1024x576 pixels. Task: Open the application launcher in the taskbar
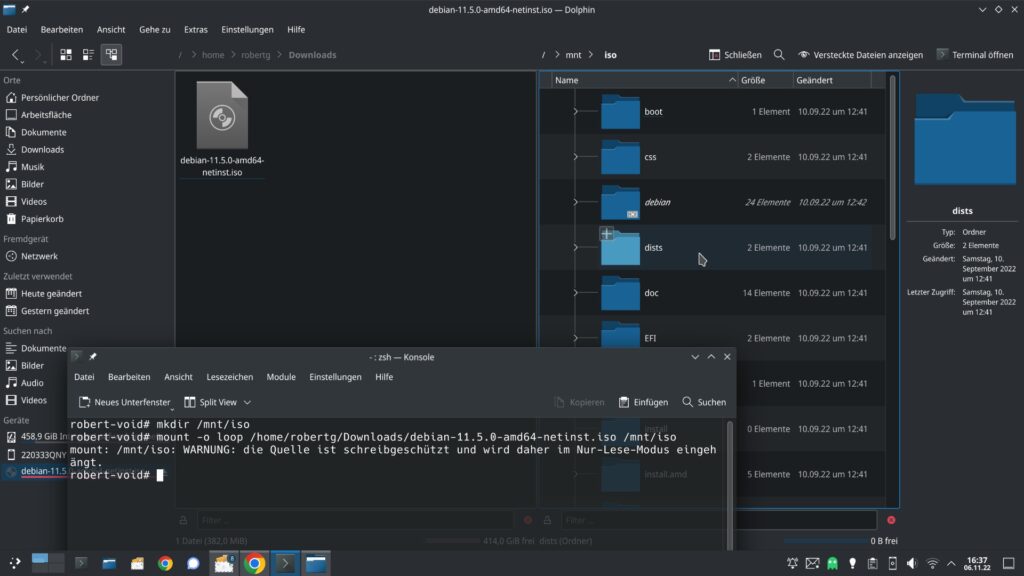click(14, 563)
